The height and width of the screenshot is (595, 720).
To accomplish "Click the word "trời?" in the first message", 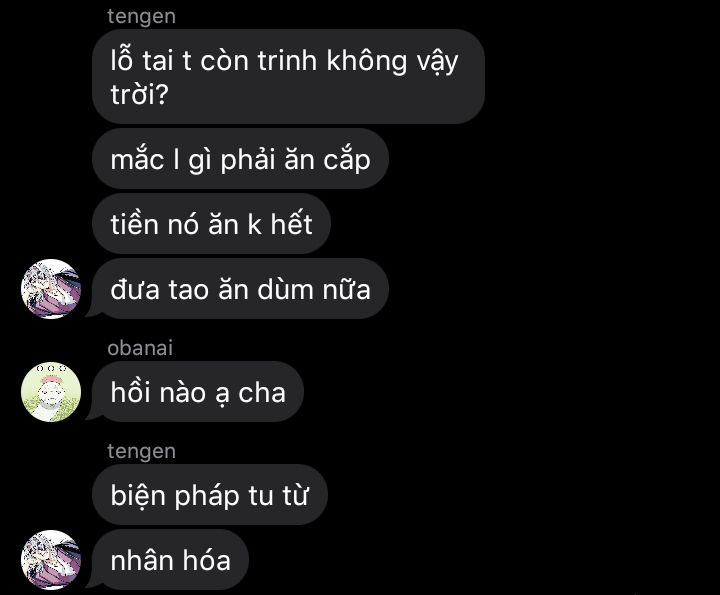I will [x=140, y=94].
